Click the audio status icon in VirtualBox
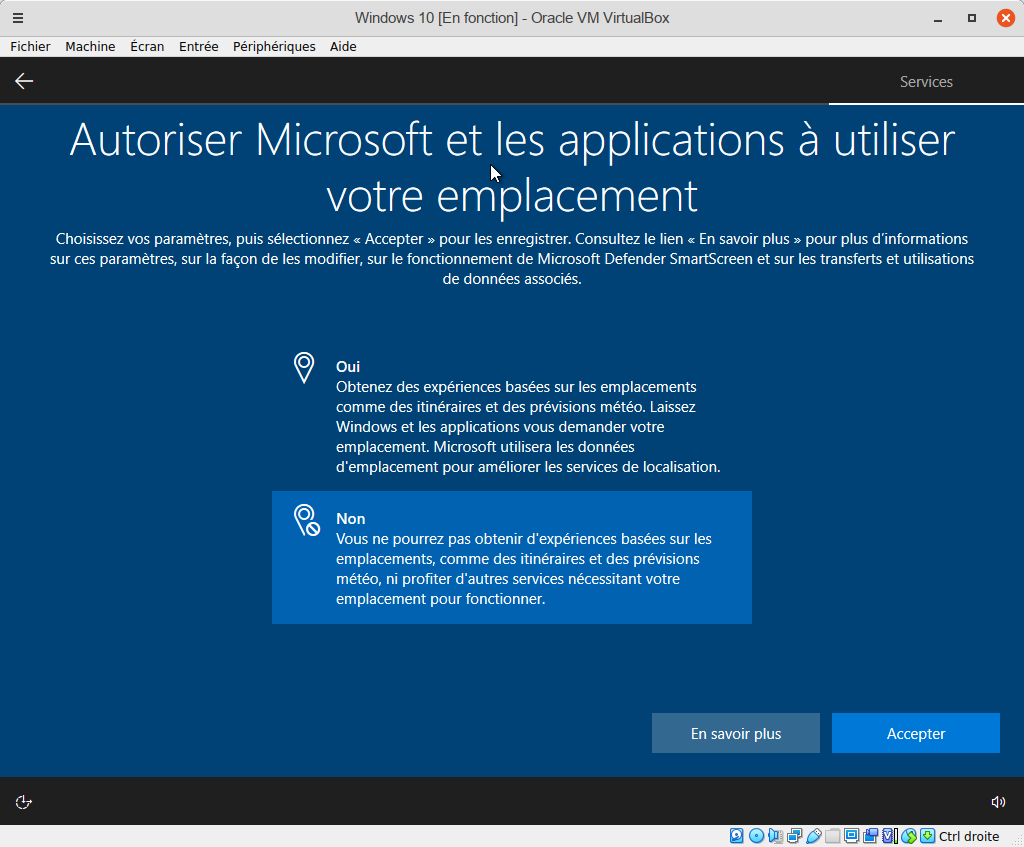Image resolution: width=1024 pixels, height=847 pixels. [x=775, y=836]
